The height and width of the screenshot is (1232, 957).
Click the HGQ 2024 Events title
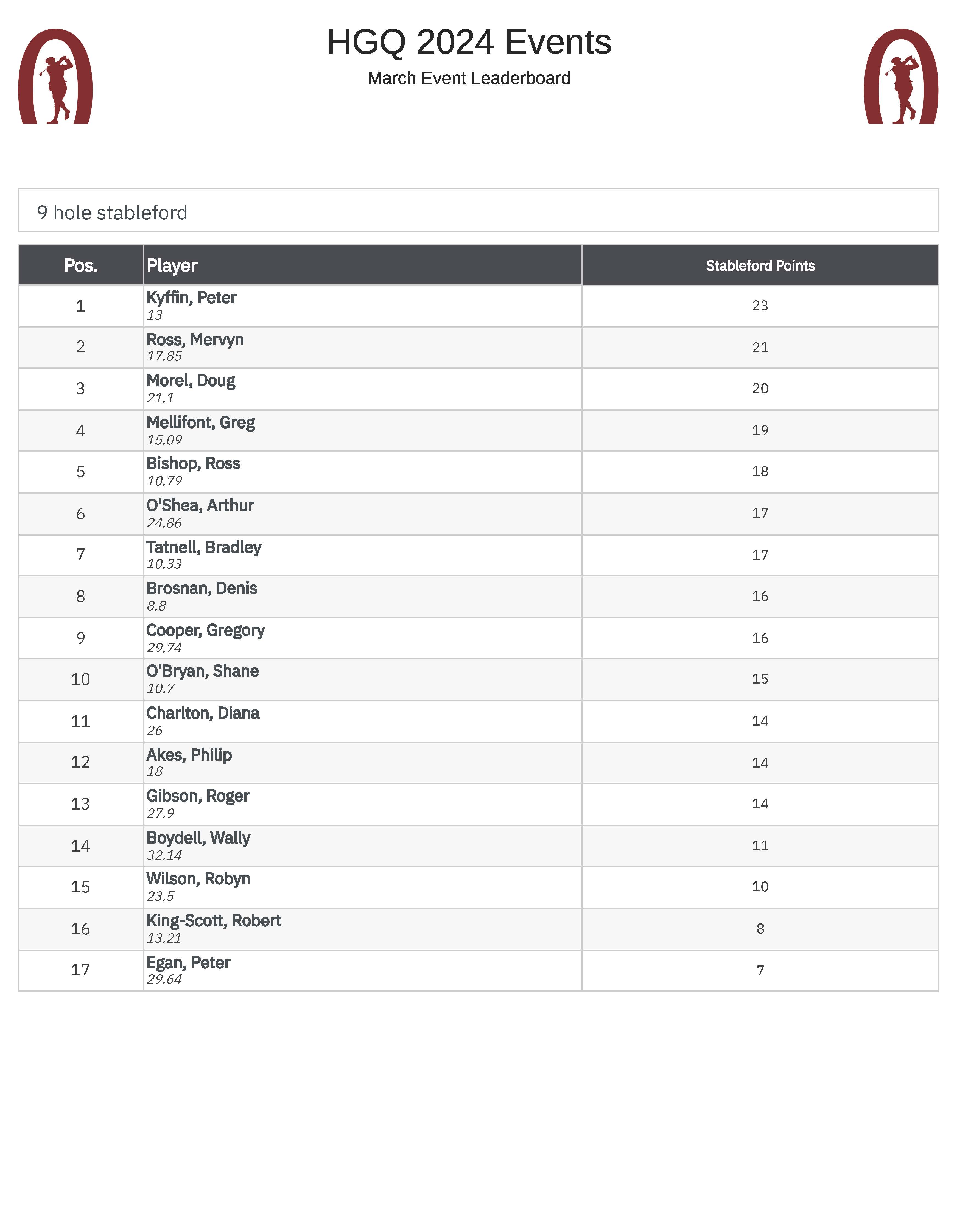coord(469,42)
